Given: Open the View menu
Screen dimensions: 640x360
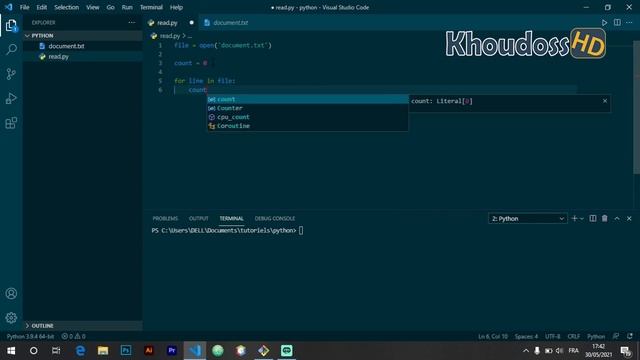Looking at the screenshot, I should pyautogui.click(x=93, y=7).
